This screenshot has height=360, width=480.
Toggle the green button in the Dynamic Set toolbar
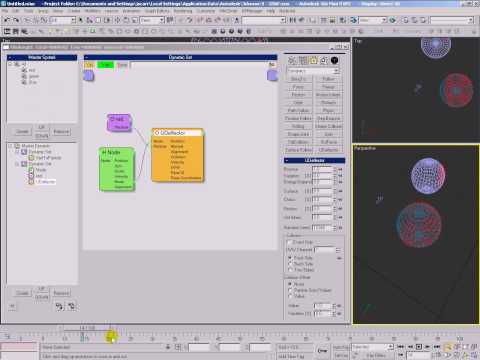tap(106, 65)
